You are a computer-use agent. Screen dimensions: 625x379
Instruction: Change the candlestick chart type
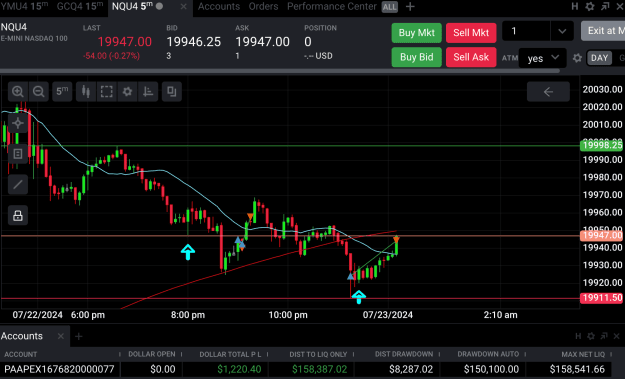(86, 92)
